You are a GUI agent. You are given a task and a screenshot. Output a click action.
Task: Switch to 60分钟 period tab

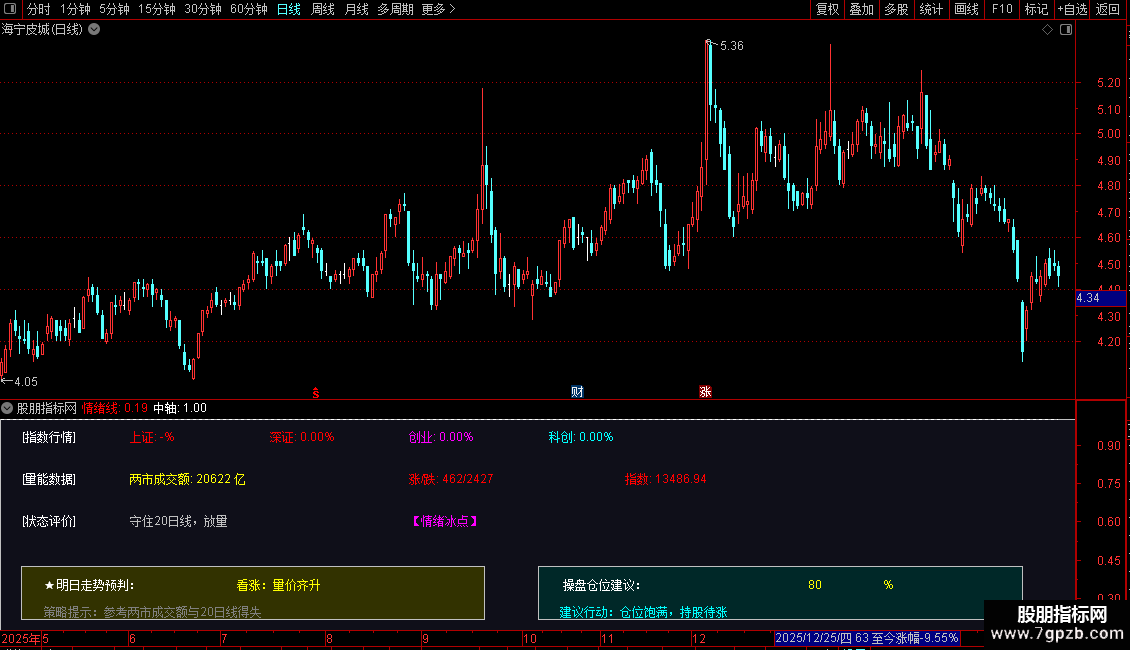(249, 9)
